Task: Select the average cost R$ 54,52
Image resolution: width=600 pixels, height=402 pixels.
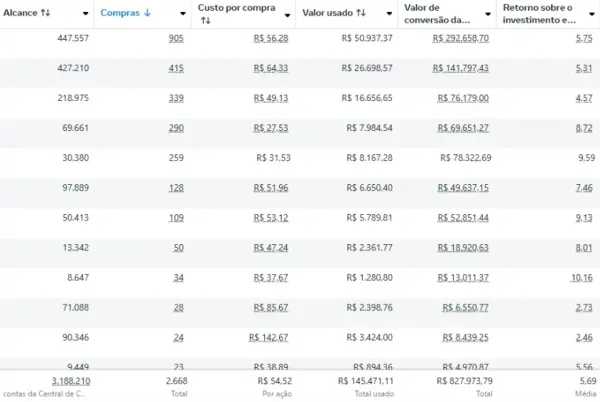Action: coord(275,381)
